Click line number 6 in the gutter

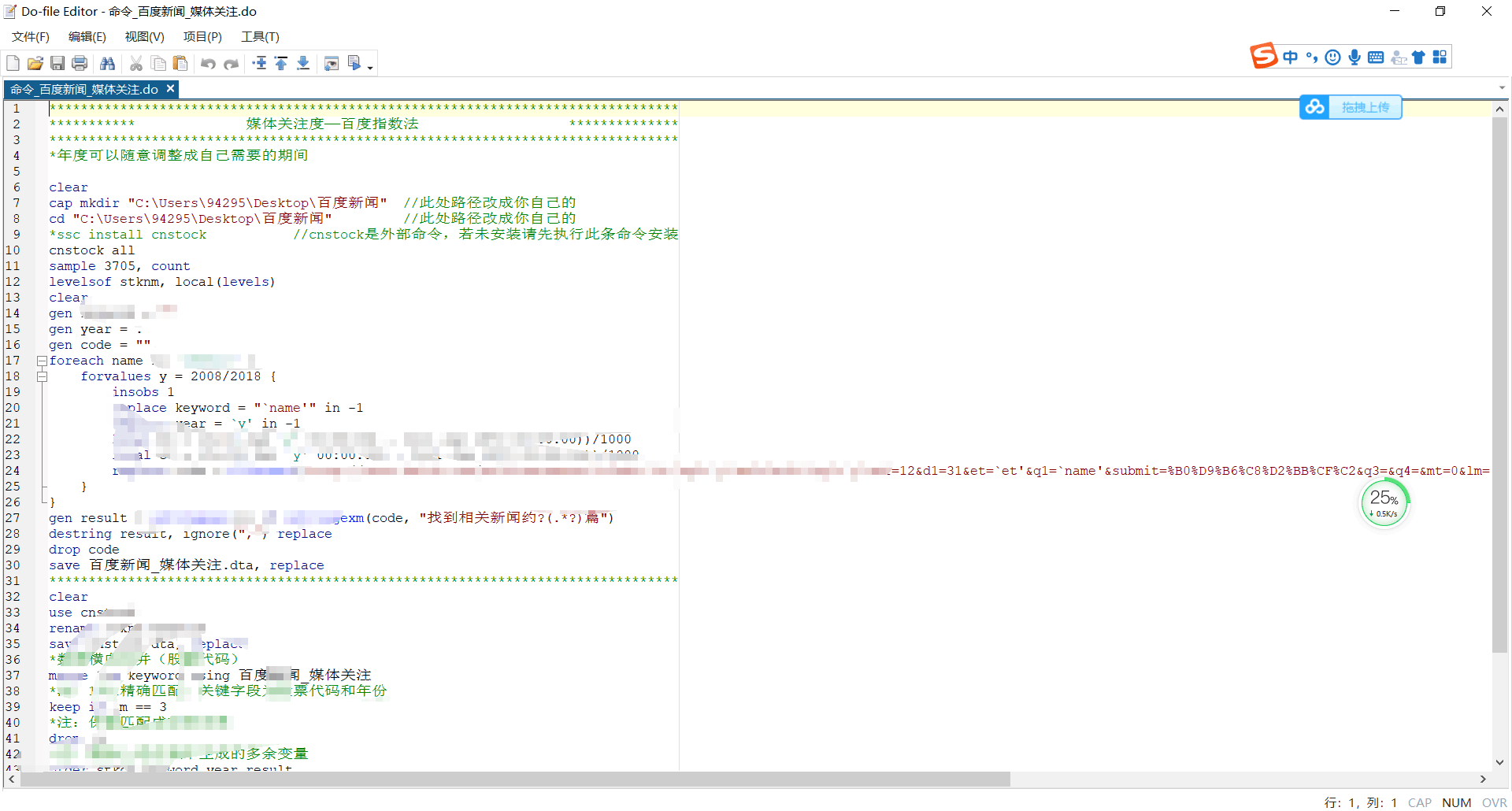(x=17, y=187)
